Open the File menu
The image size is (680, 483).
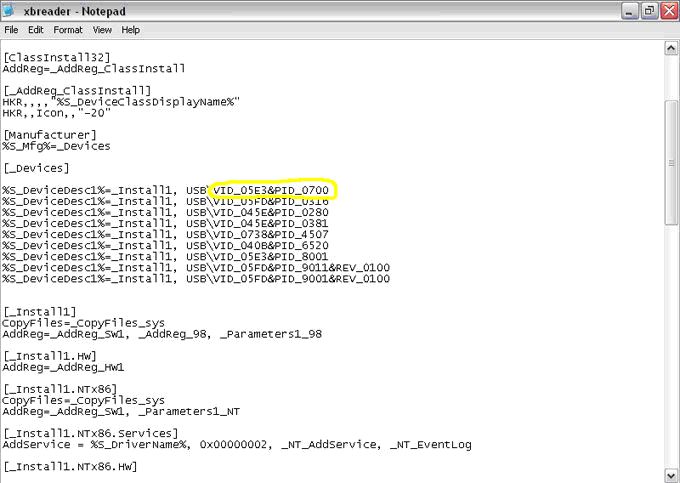tap(12, 30)
